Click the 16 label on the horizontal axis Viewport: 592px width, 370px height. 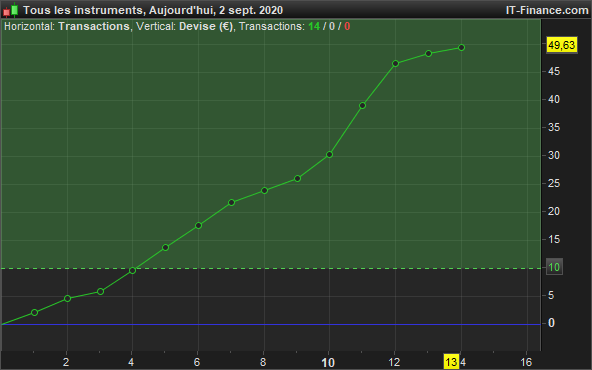(x=526, y=362)
